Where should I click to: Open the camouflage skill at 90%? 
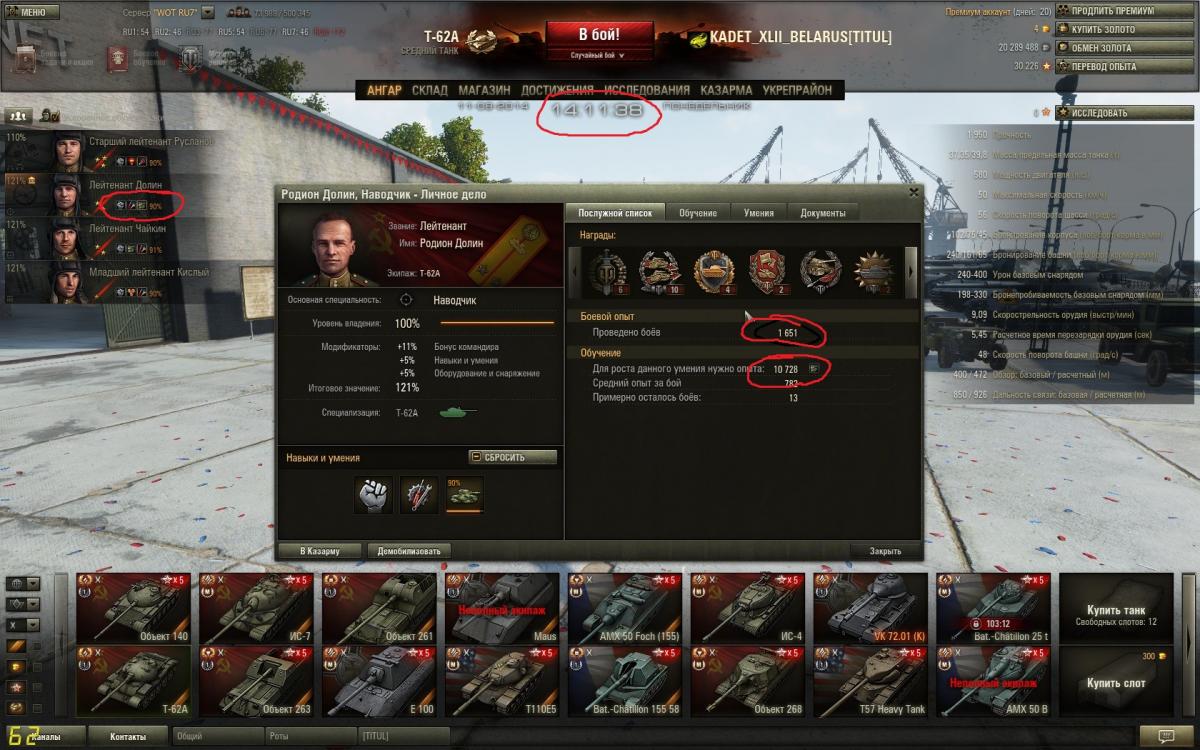[465, 495]
